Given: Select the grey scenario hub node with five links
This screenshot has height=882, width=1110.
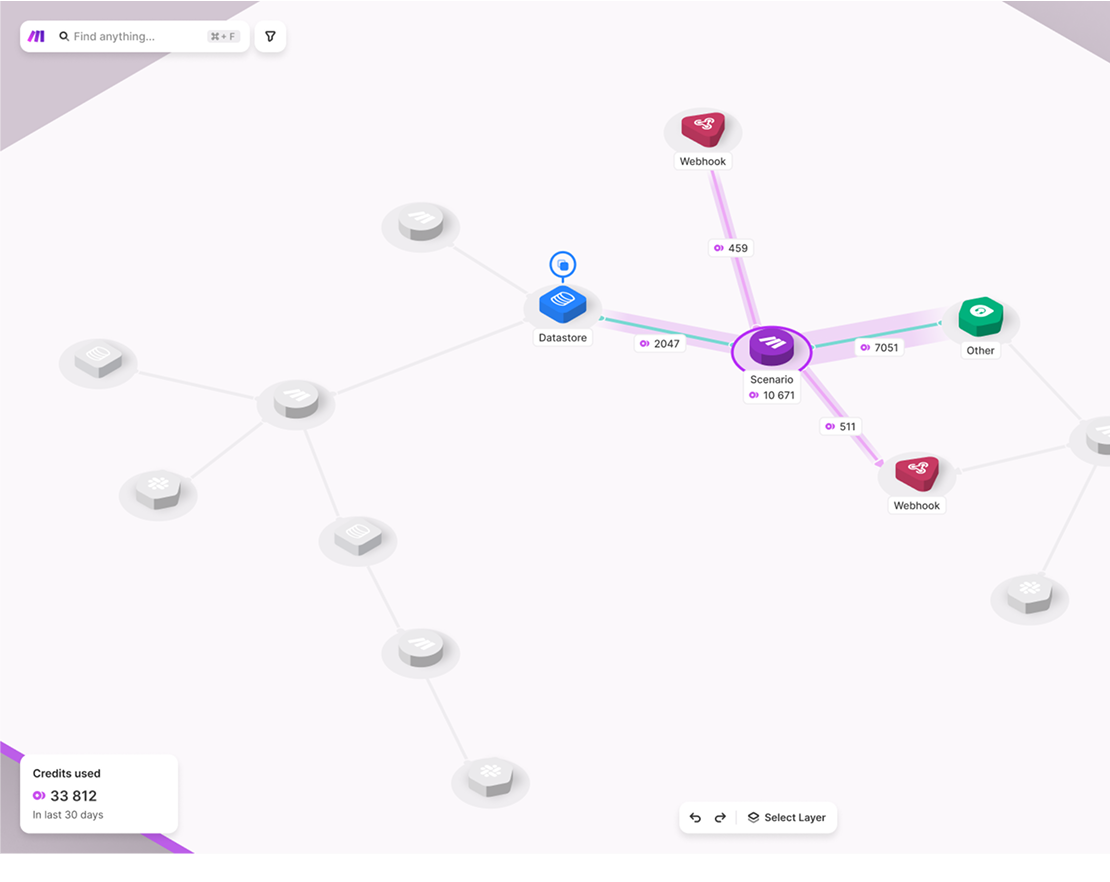Looking at the screenshot, I should click(x=296, y=400).
